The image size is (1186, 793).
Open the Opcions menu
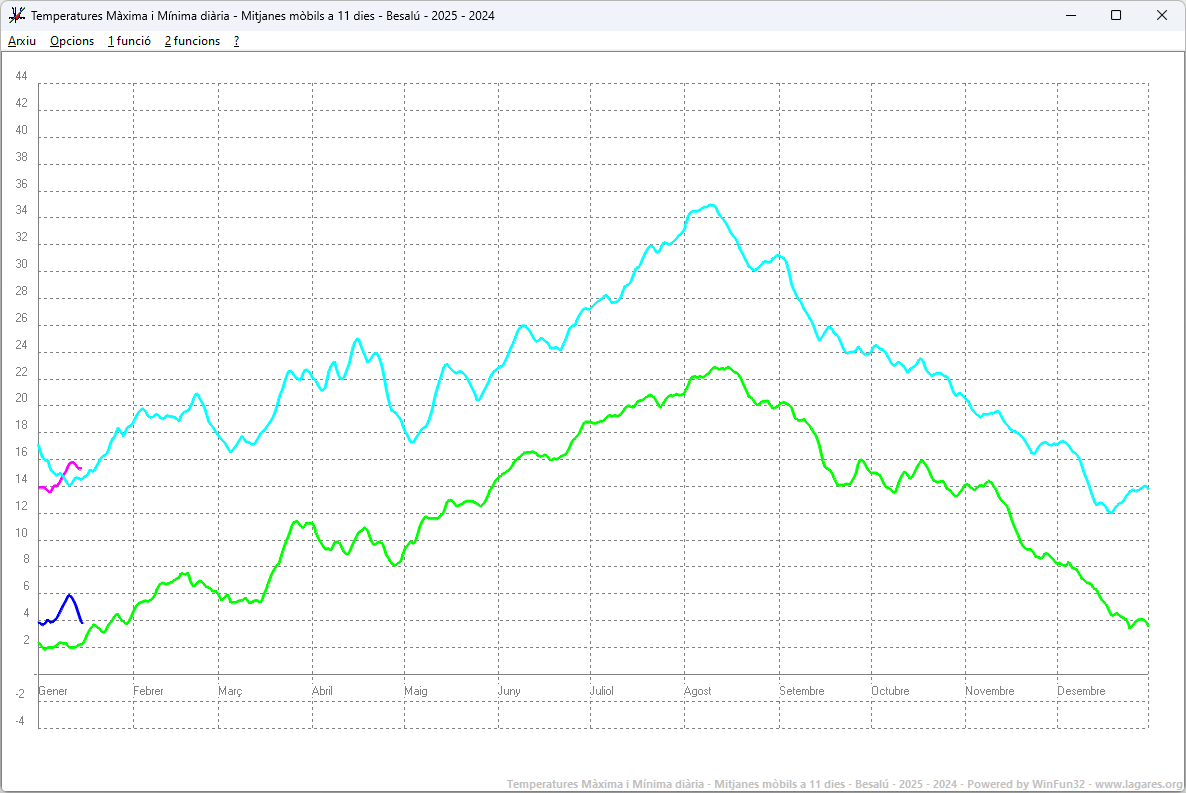coord(72,41)
